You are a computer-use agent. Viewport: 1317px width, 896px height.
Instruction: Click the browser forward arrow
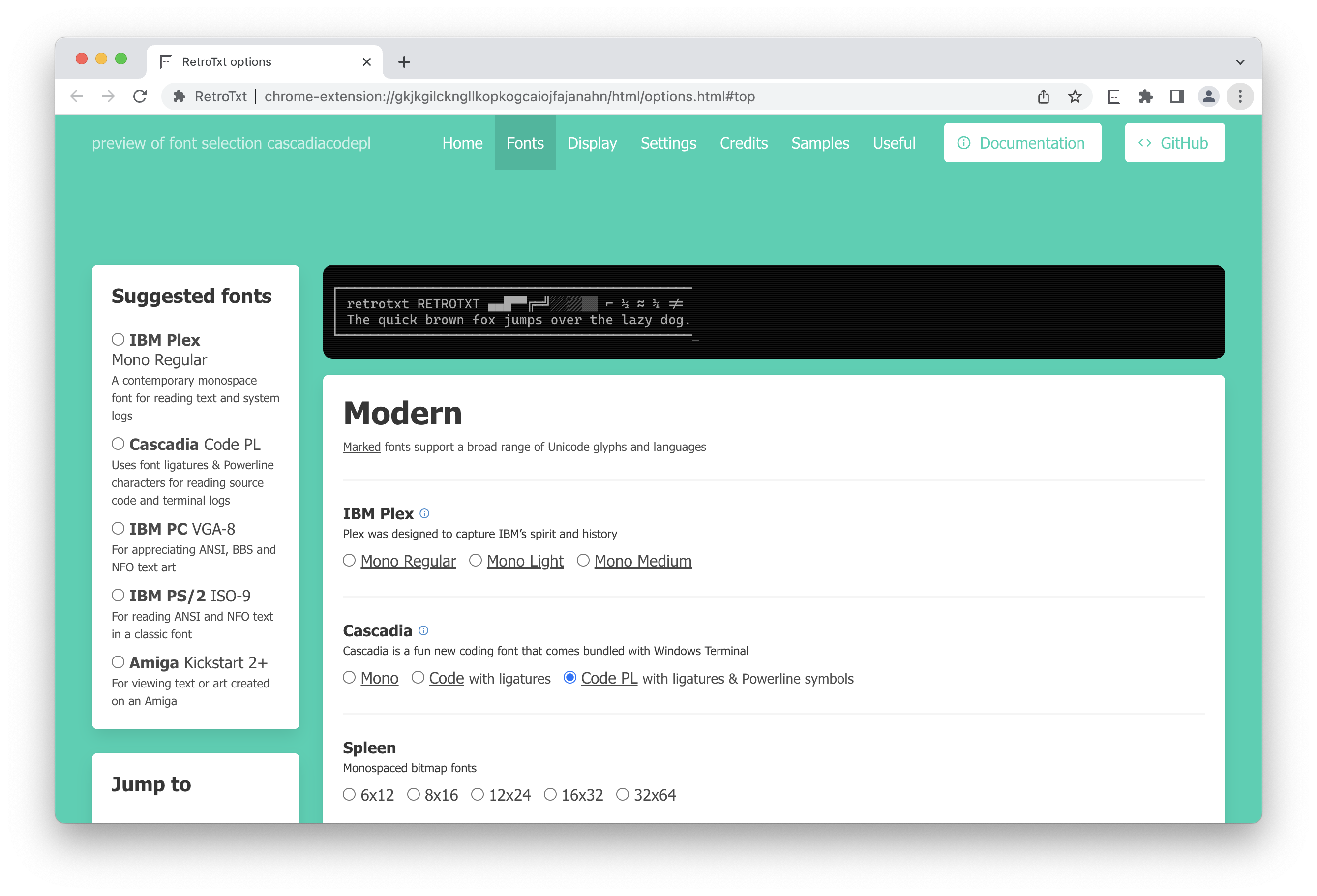(x=108, y=96)
